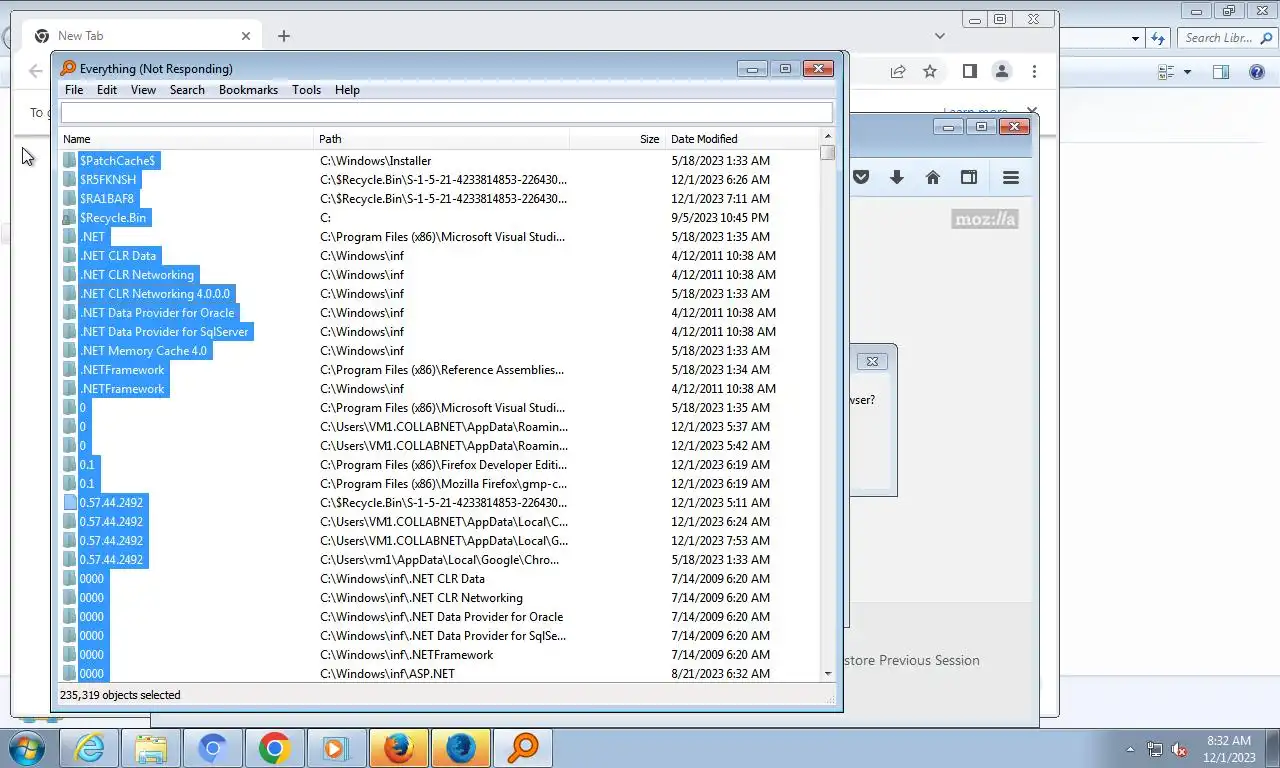Open Explorer help icon
The width and height of the screenshot is (1280, 768).
[x=1257, y=72]
